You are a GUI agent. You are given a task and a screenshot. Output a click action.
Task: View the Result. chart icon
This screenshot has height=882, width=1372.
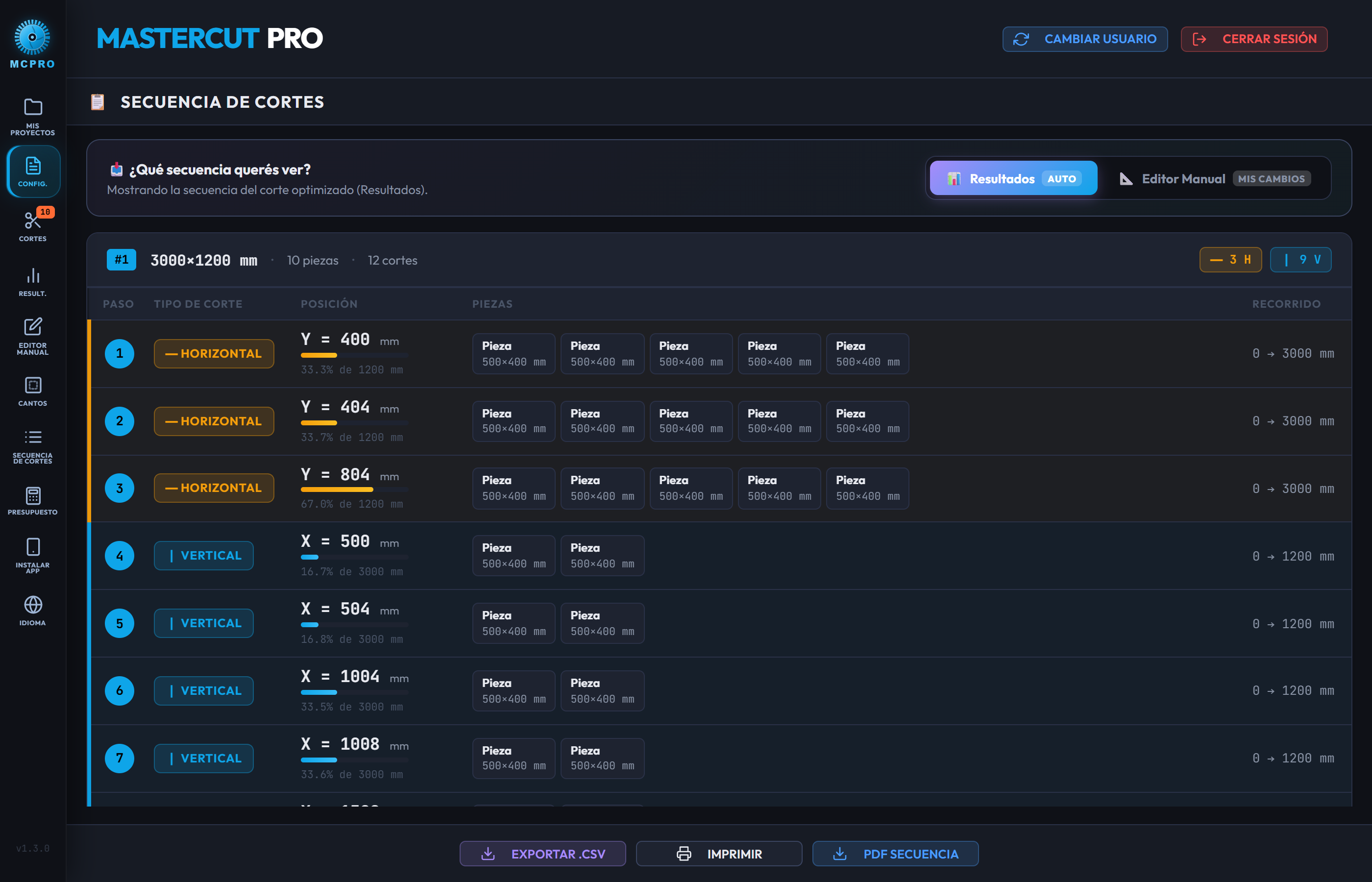pos(33,276)
